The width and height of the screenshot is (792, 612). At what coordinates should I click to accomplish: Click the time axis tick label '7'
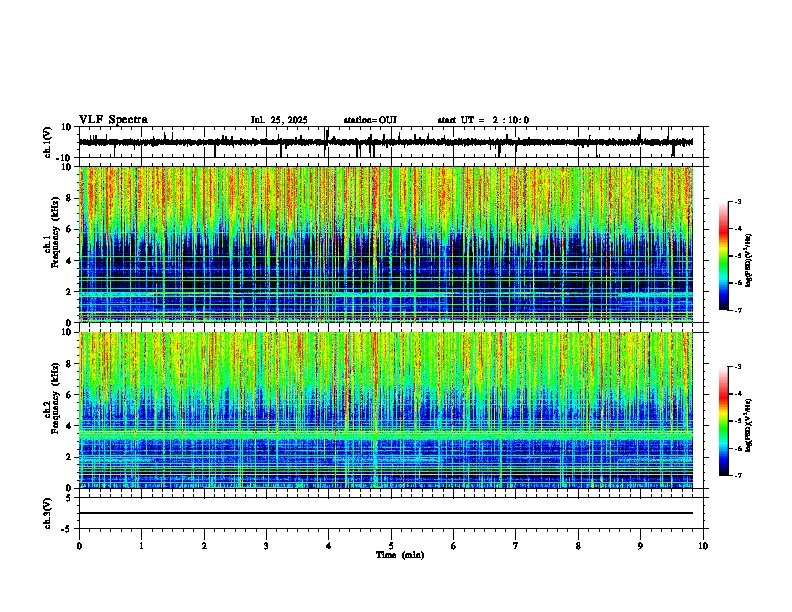pos(516,546)
